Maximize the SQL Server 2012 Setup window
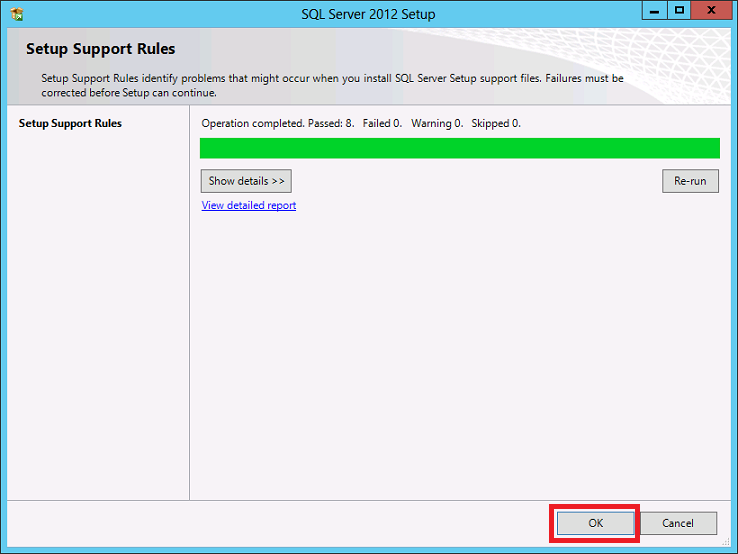The height and width of the screenshot is (554, 738). (x=679, y=10)
